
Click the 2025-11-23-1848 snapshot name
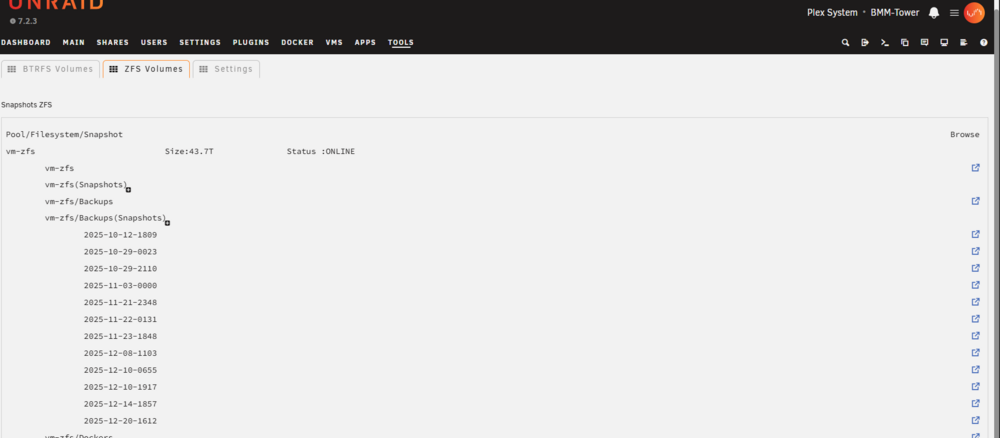pos(121,336)
